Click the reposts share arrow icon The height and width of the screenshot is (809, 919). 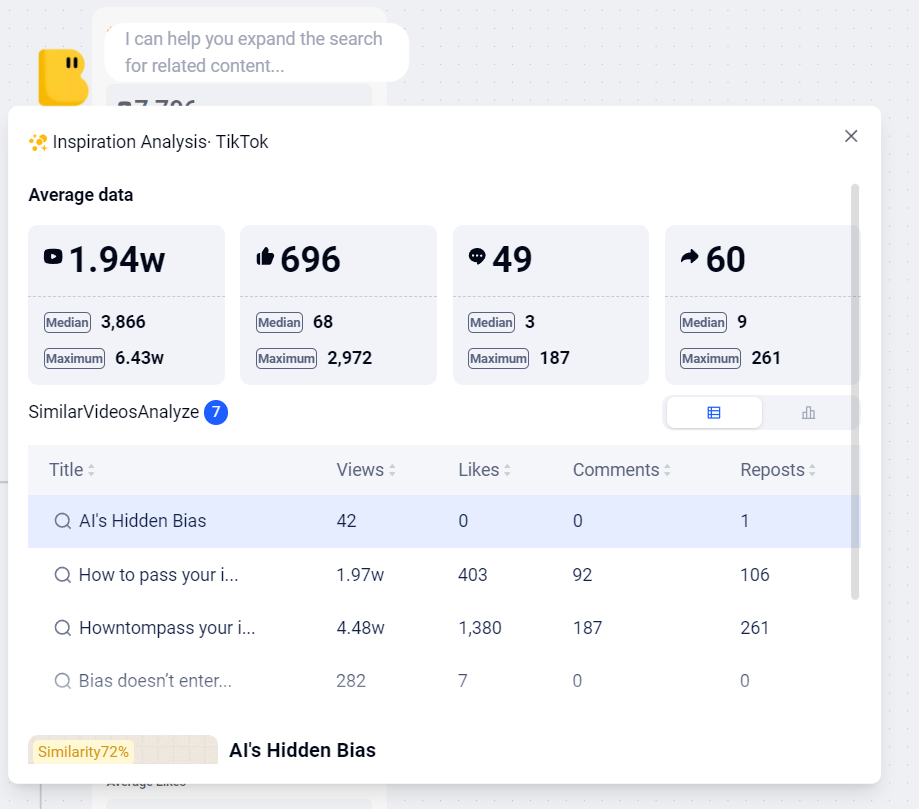(x=689, y=257)
